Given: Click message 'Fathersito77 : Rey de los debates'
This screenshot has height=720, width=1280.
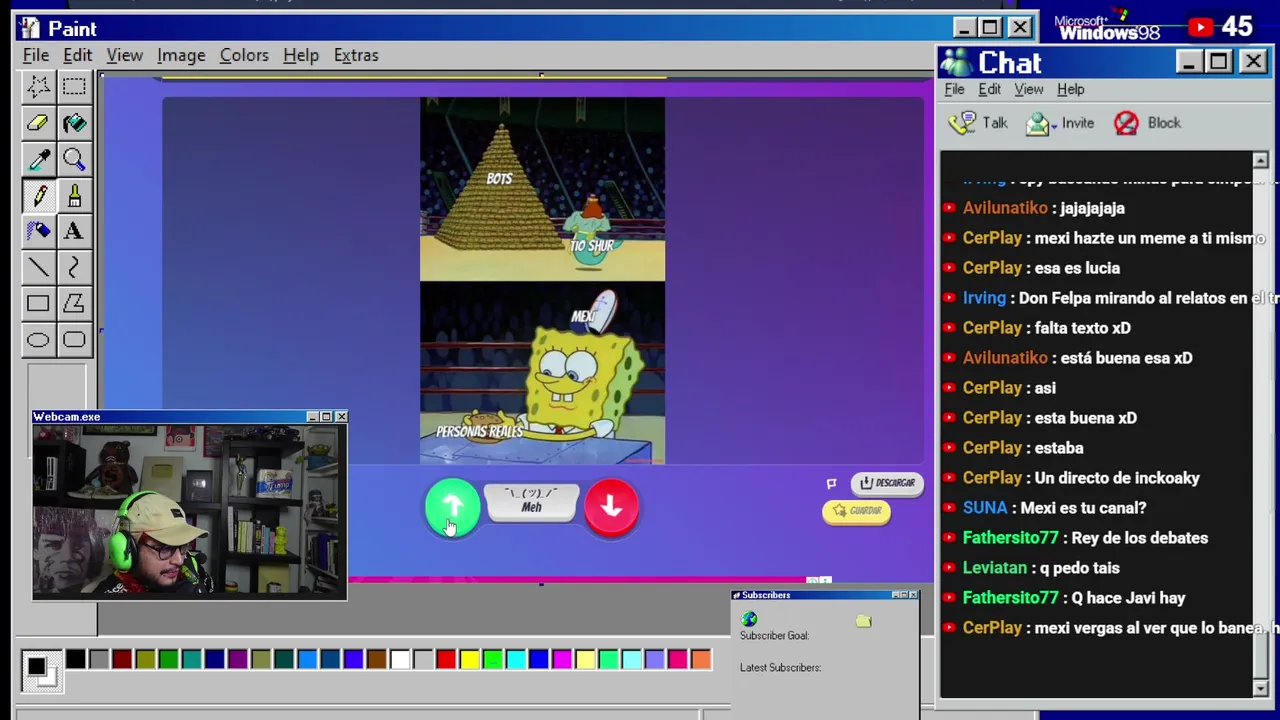Looking at the screenshot, I should (1085, 538).
